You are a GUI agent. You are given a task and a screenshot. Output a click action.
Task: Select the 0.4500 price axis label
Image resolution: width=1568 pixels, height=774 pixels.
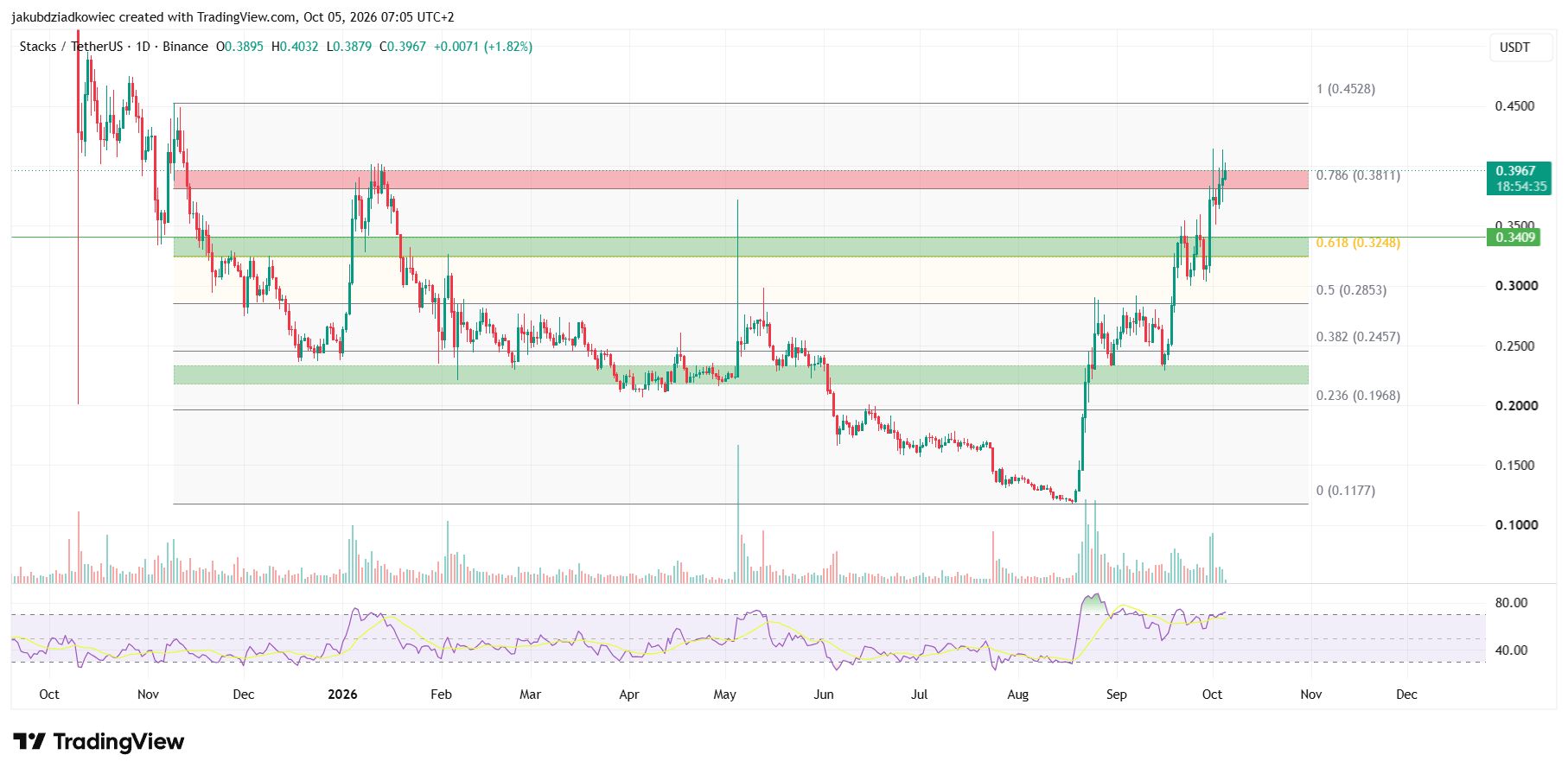1515,106
